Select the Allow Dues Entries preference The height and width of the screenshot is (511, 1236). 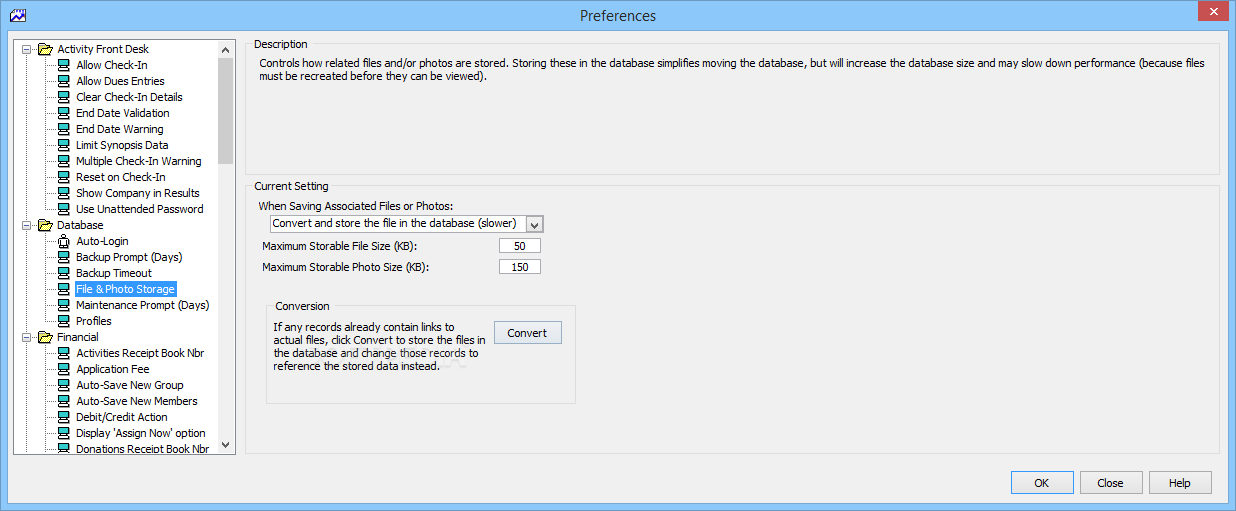pyautogui.click(x=120, y=81)
